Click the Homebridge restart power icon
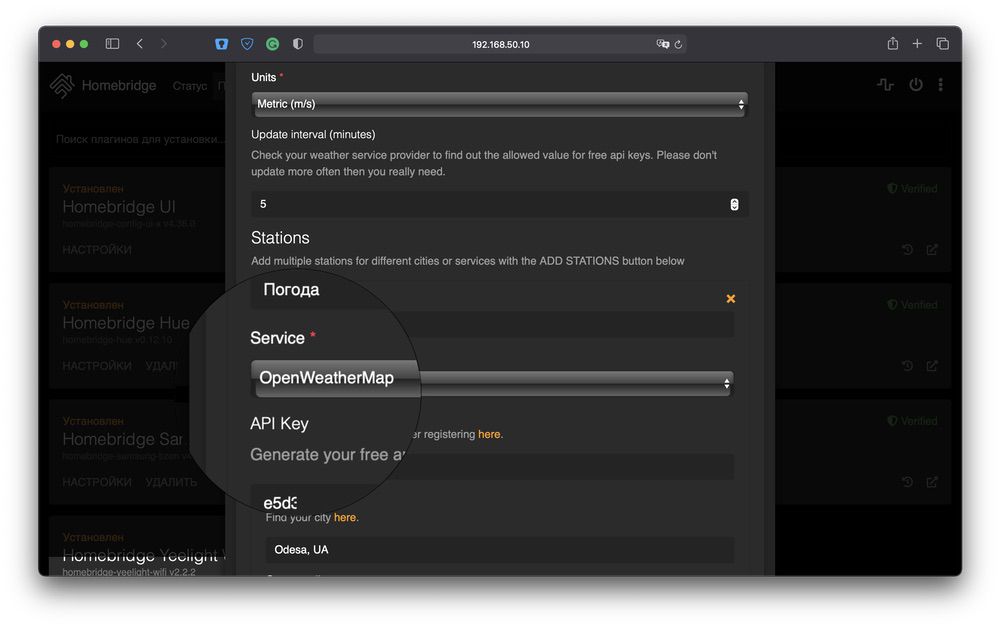Screen dimensions: 1000x627 (916, 84)
